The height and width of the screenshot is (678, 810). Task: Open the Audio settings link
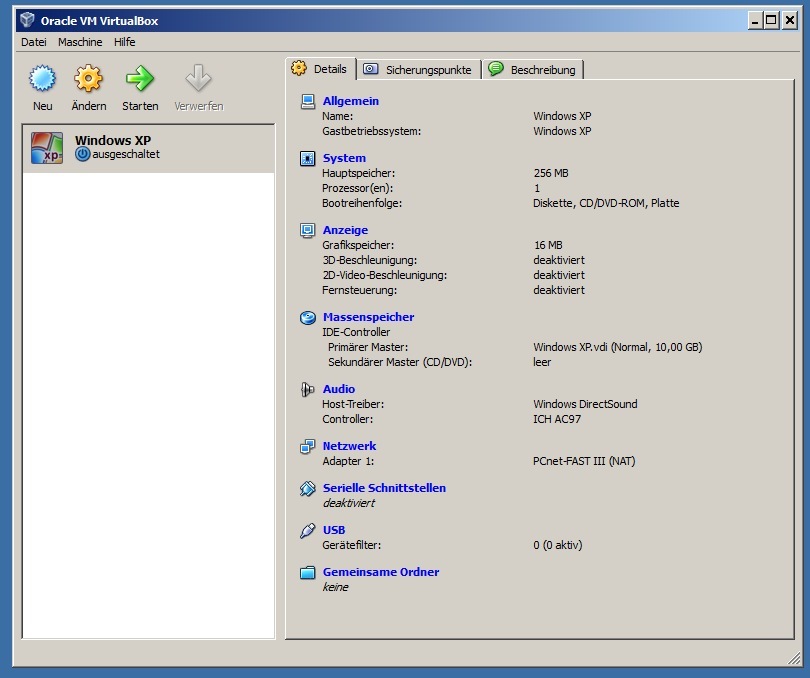click(339, 389)
